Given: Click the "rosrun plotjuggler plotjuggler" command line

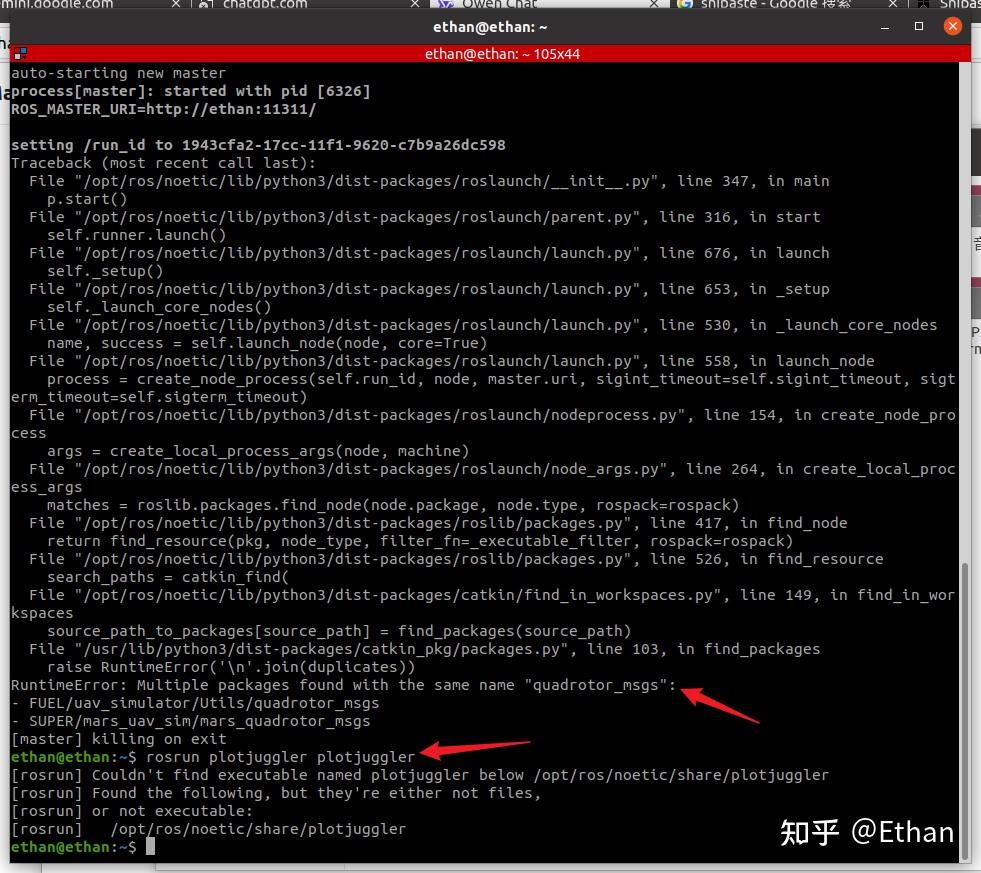Looking at the screenshot, I should point(280,757).
